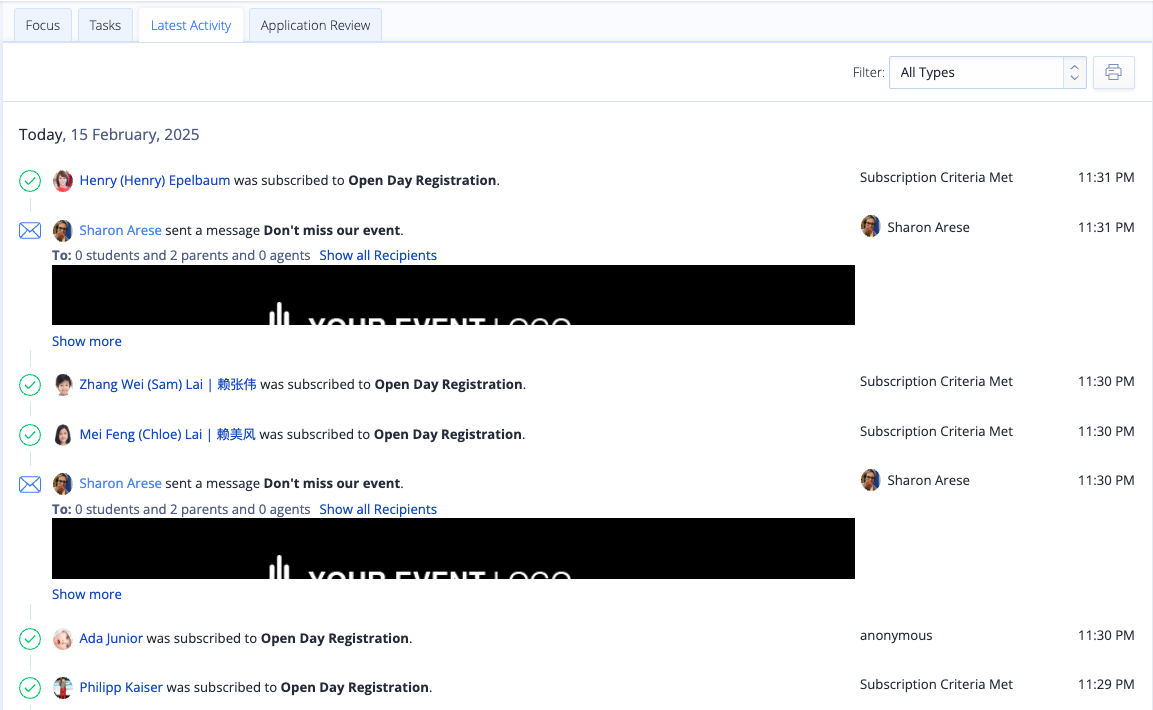Image resolution: width=1153 pixels, height=710 pixels.
Task: Open the Application Review tab
Action: click(314, 24)
